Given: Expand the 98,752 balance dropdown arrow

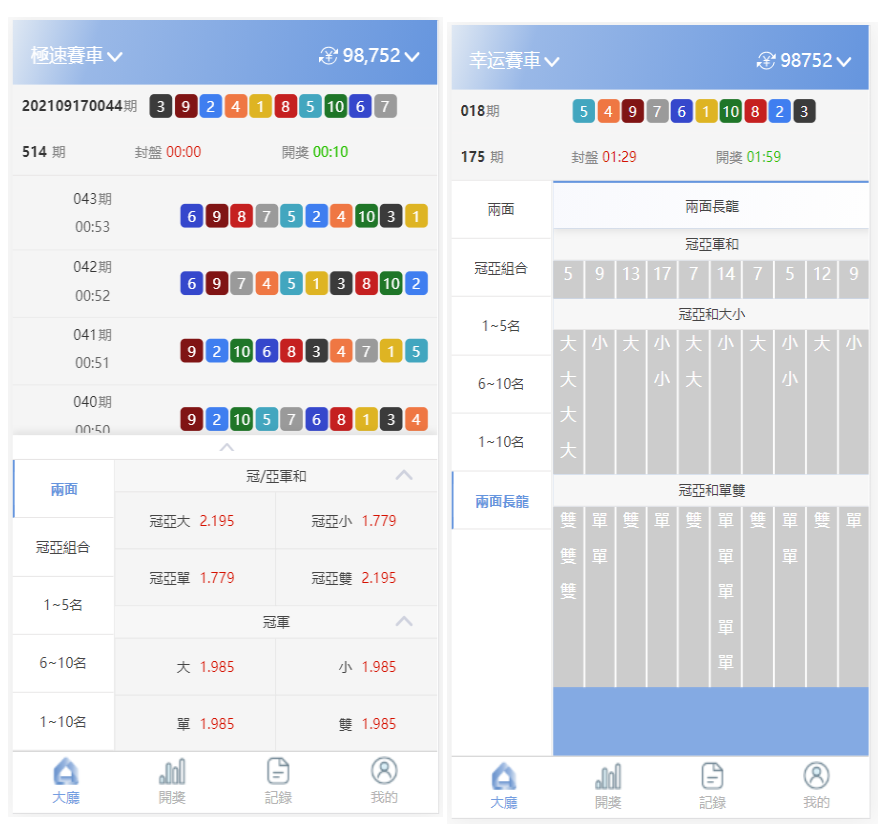Looking at the screenshot, I should tap(412, 57).
